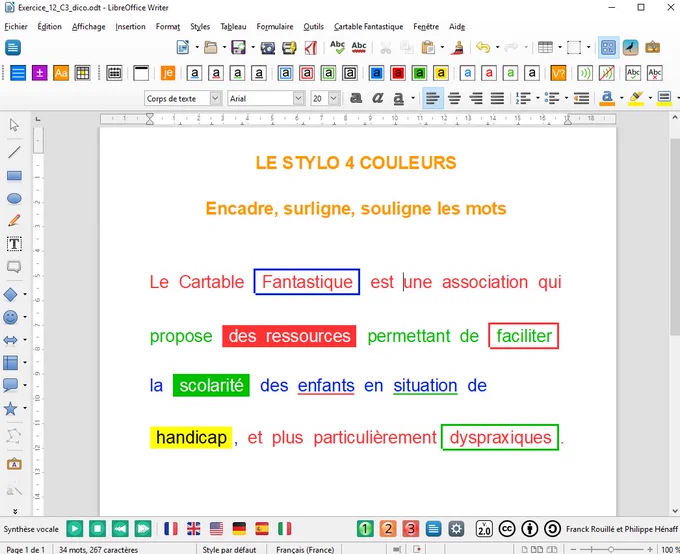Run the spelling check (Abc checkmark)
The height and width of the screenshot is (554, 680).
click(x=337, y=47)
